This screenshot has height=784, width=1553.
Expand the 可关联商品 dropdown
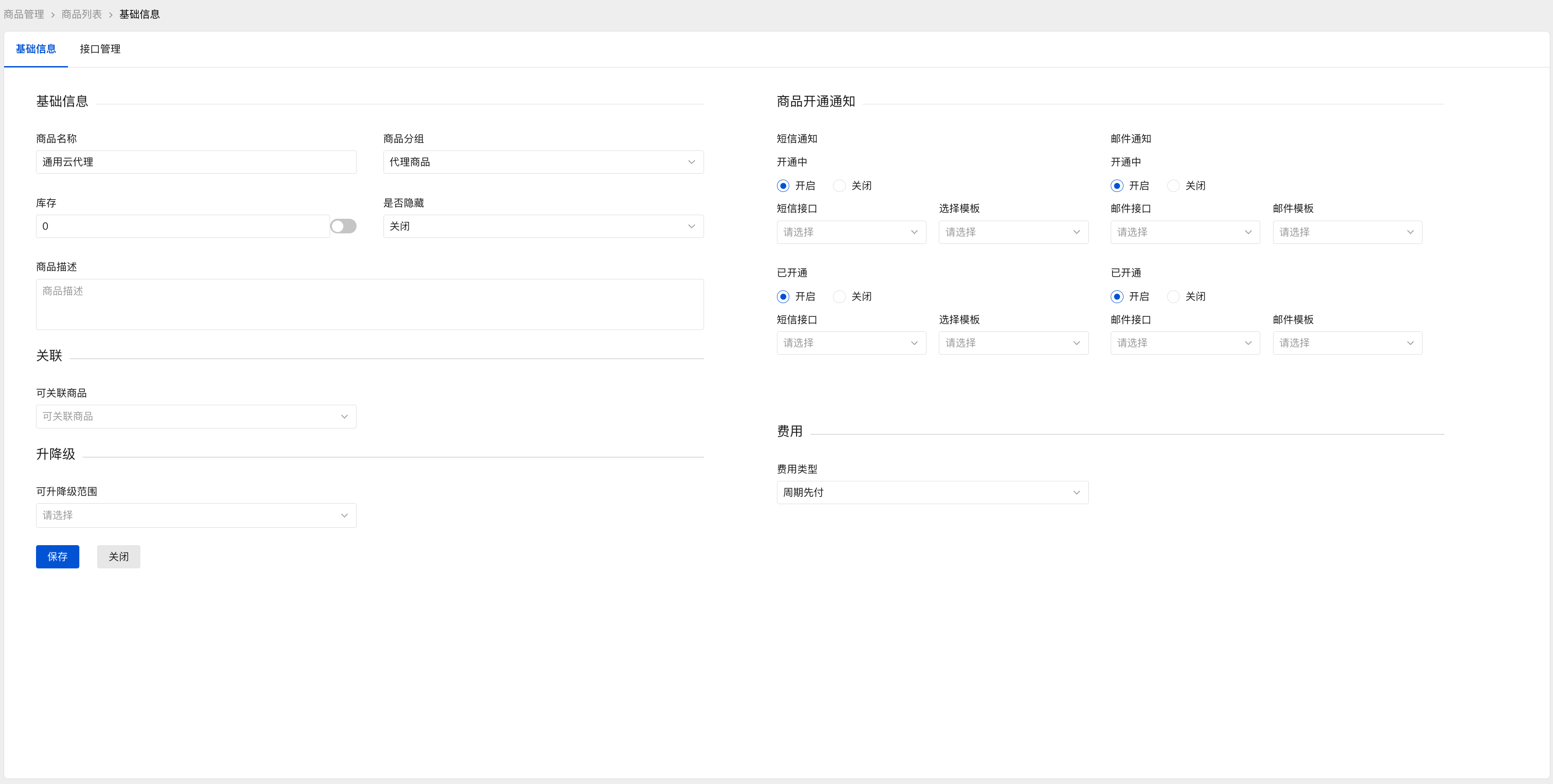click(196, 417)
